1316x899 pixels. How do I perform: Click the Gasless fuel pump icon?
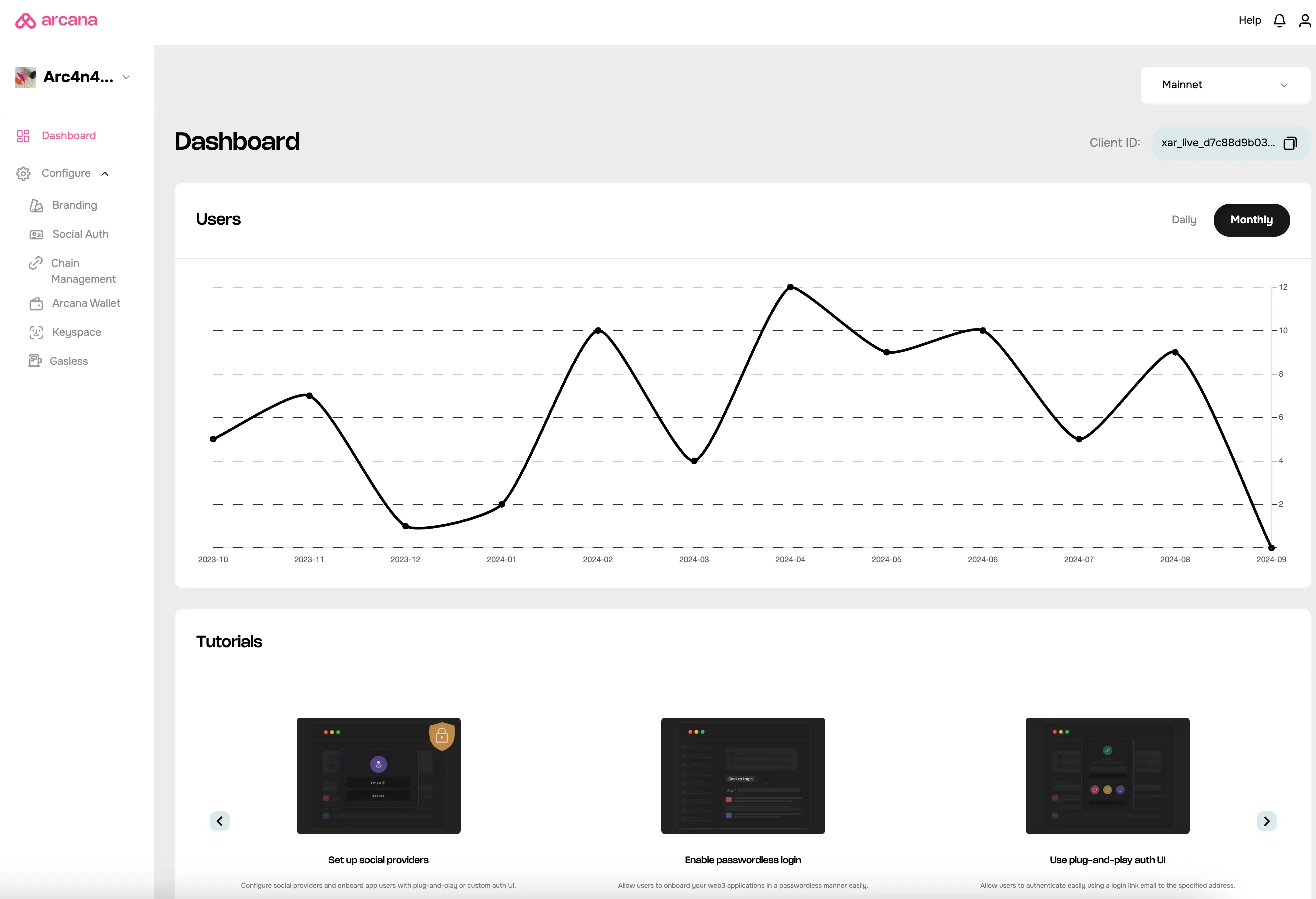coord(35,361)
